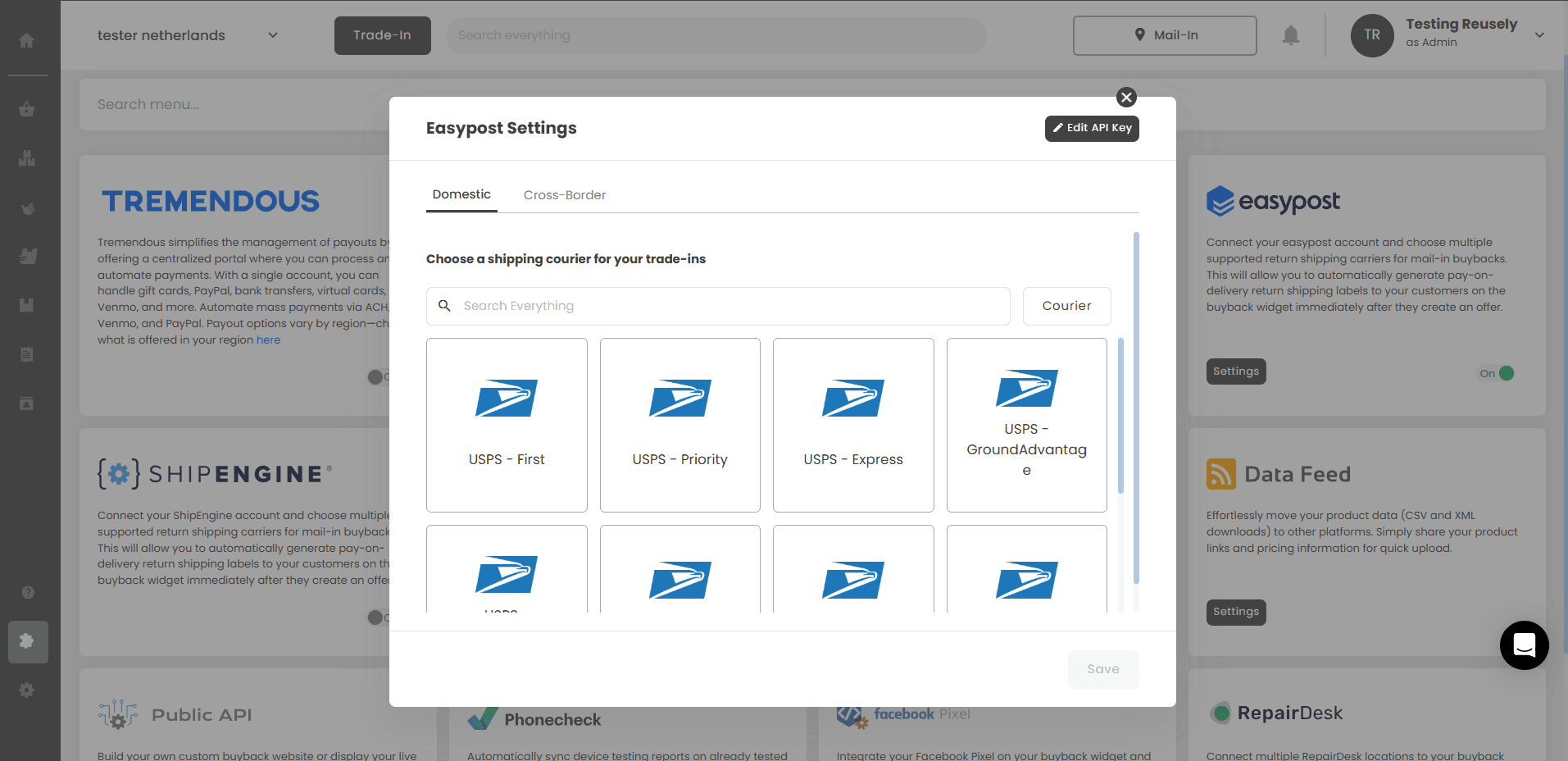Click the handshake icon in the sidebar
The image size is (1568, 761).
pyautogui.click(x=26, y=207)
